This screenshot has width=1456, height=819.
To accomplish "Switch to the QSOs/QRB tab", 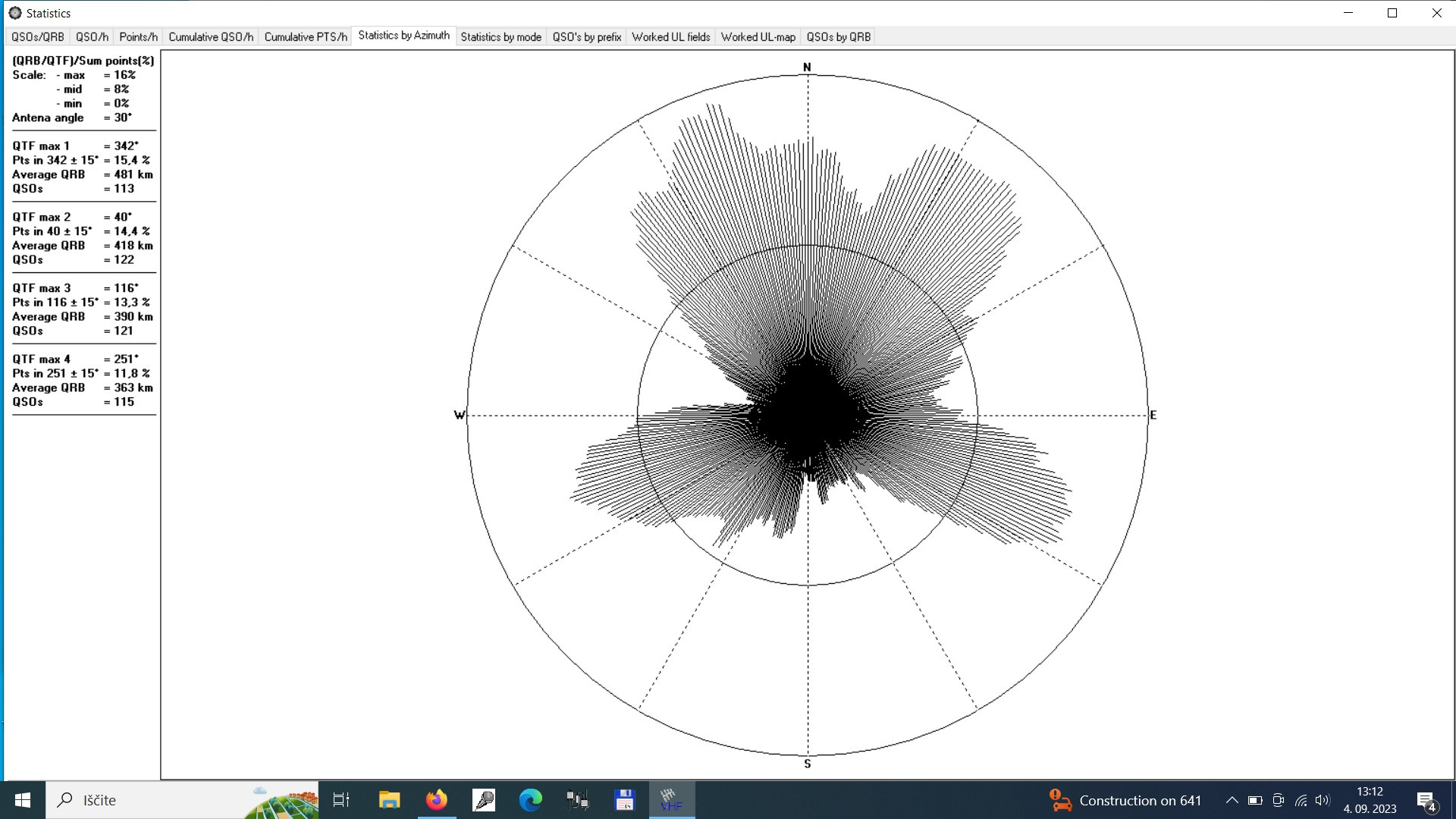I will [x=38, y=36].
